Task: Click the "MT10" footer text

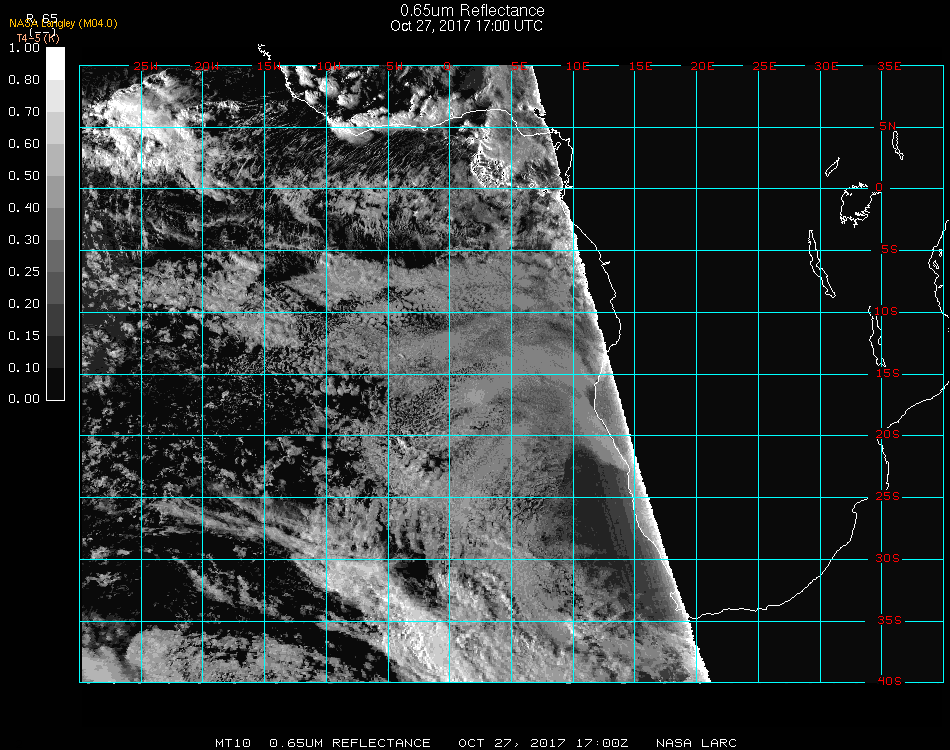Action: click(x=233, y=743)
